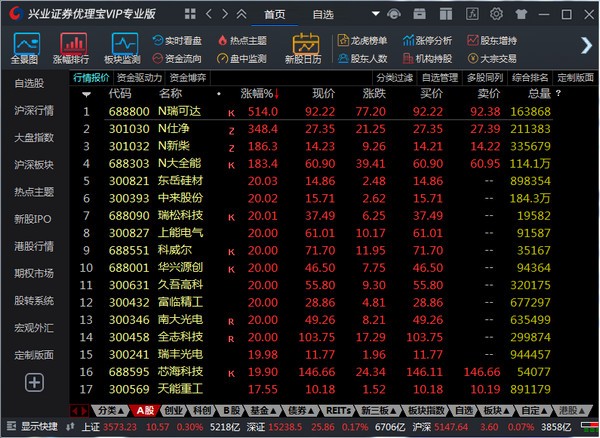Open the 龙虎榜单 toolbar item
600x438 pixels.
tap(363, 41)
